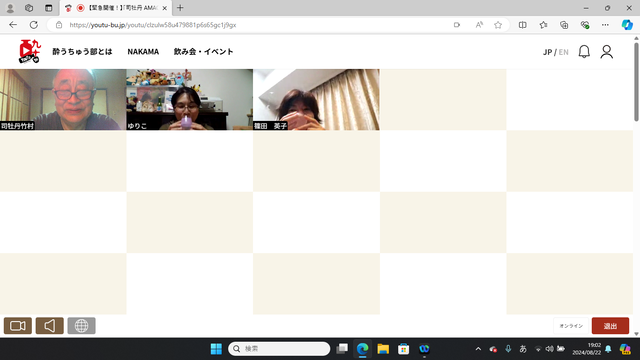Open browser profile icon
The image size is (640, 360).
pyautogui.click(x=10, y=8)
